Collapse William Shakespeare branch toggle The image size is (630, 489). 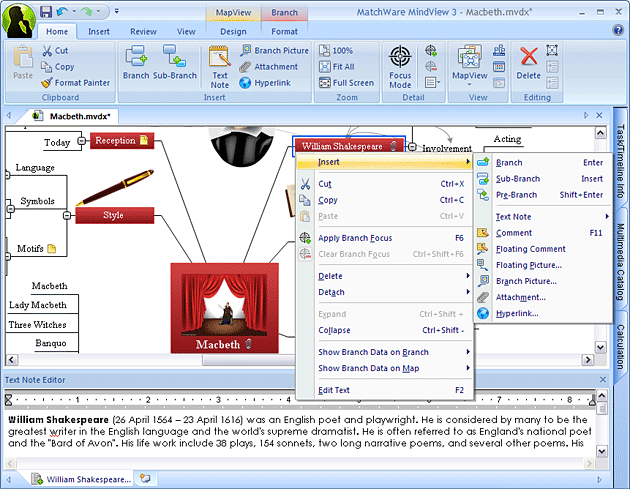(412, 147)
